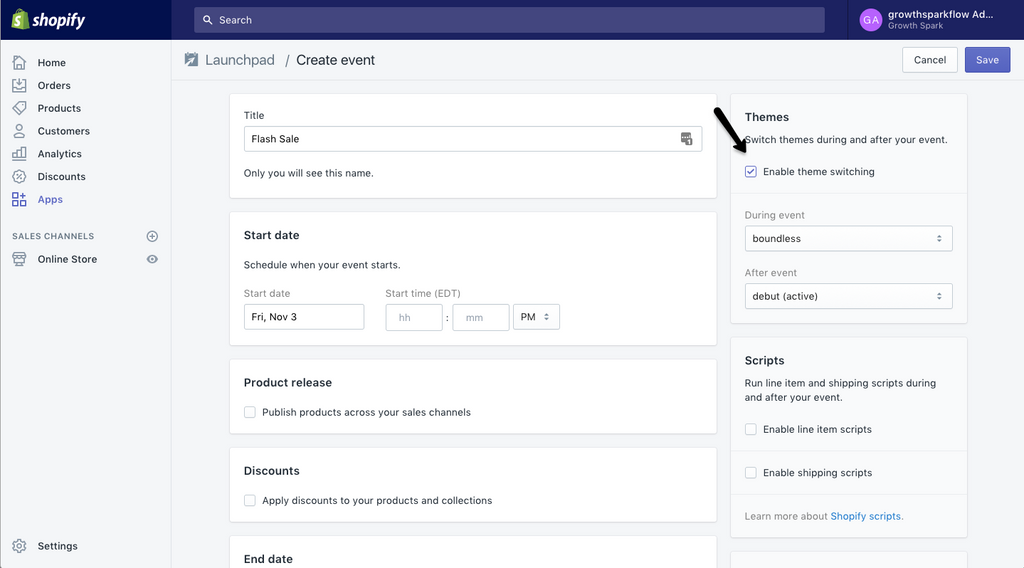Open the AM/PM start time dropdown

[x=536, y=317]
